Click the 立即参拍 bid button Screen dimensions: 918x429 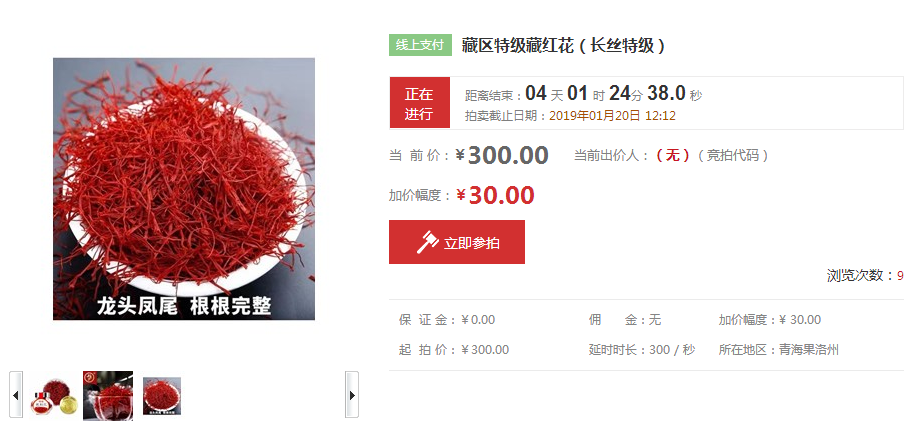[457, 242]
